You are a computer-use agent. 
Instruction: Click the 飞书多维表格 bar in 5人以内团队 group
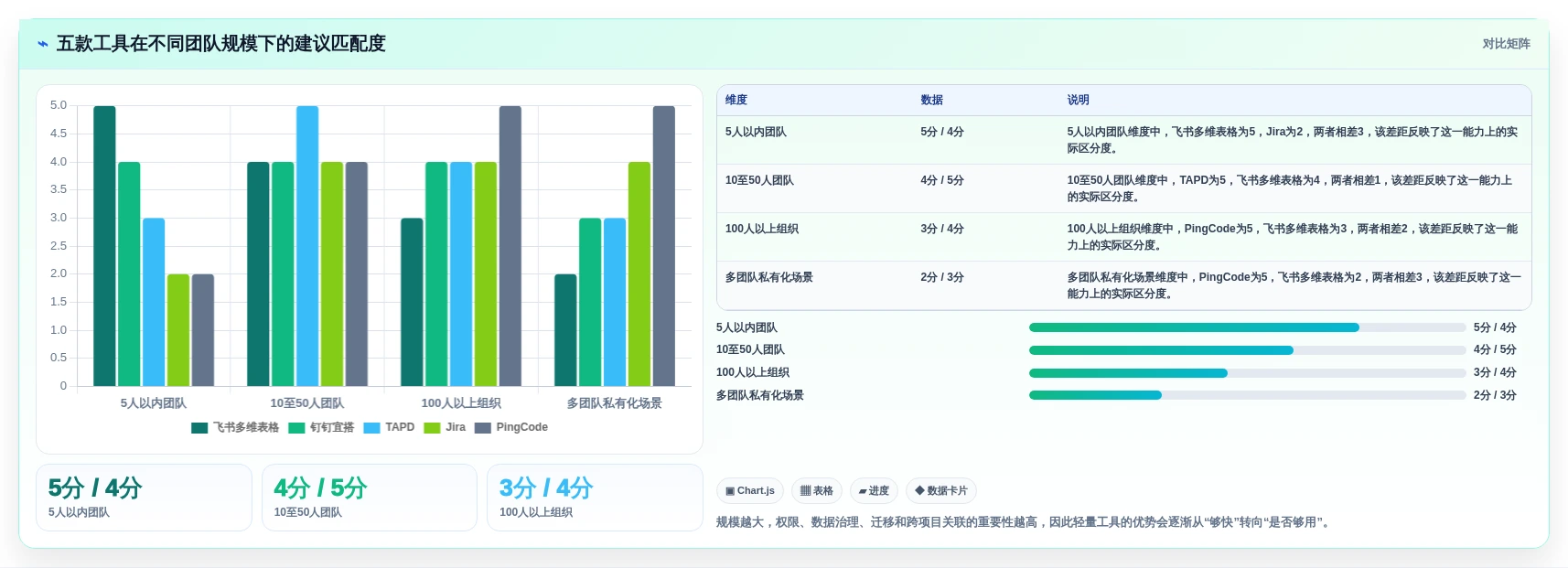[x=104, y=246]
